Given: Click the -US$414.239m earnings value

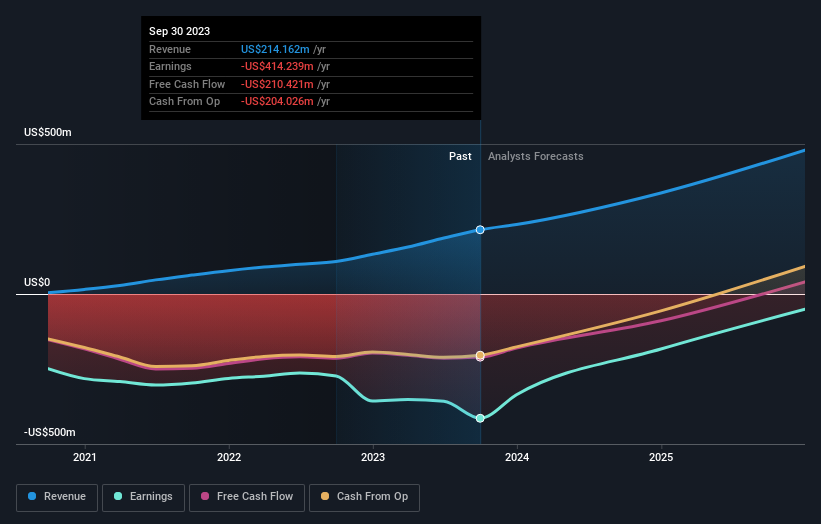Looking at the screenshot, I should [x=277, y=66].
